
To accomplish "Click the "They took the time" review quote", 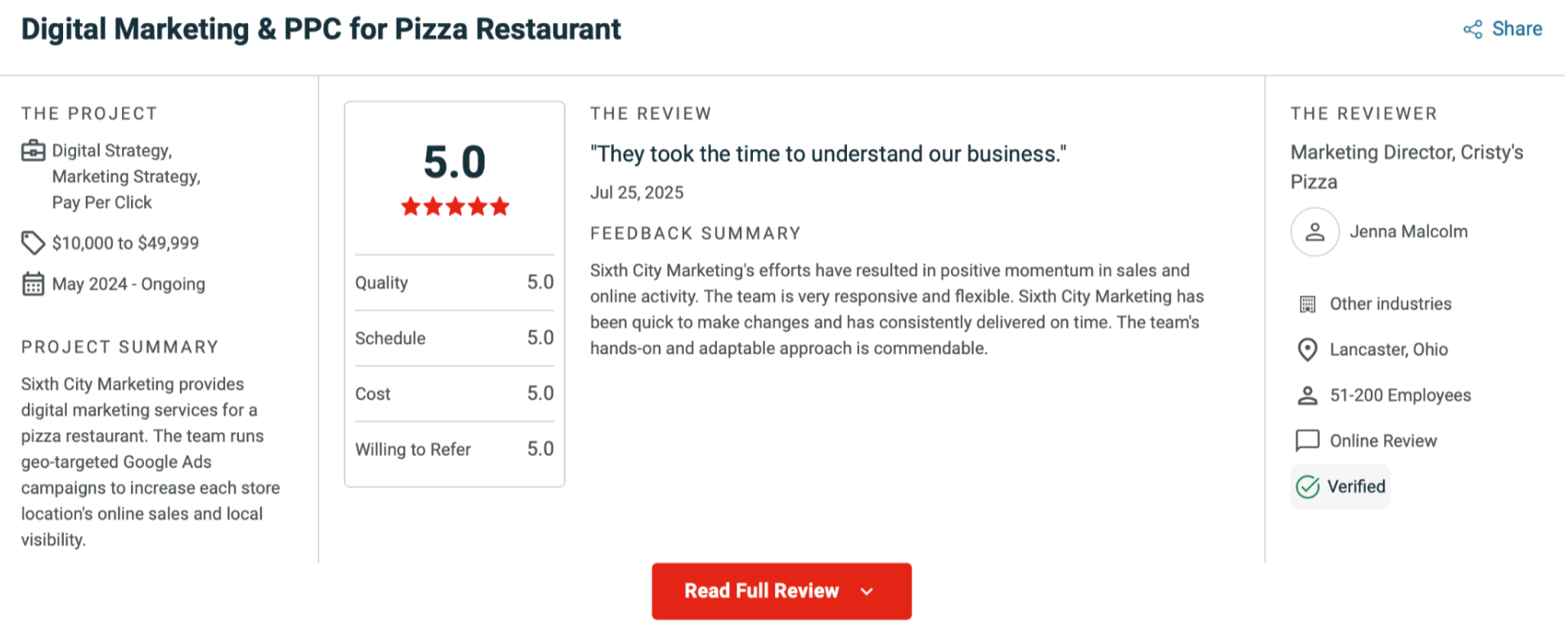I will [828, 154].
